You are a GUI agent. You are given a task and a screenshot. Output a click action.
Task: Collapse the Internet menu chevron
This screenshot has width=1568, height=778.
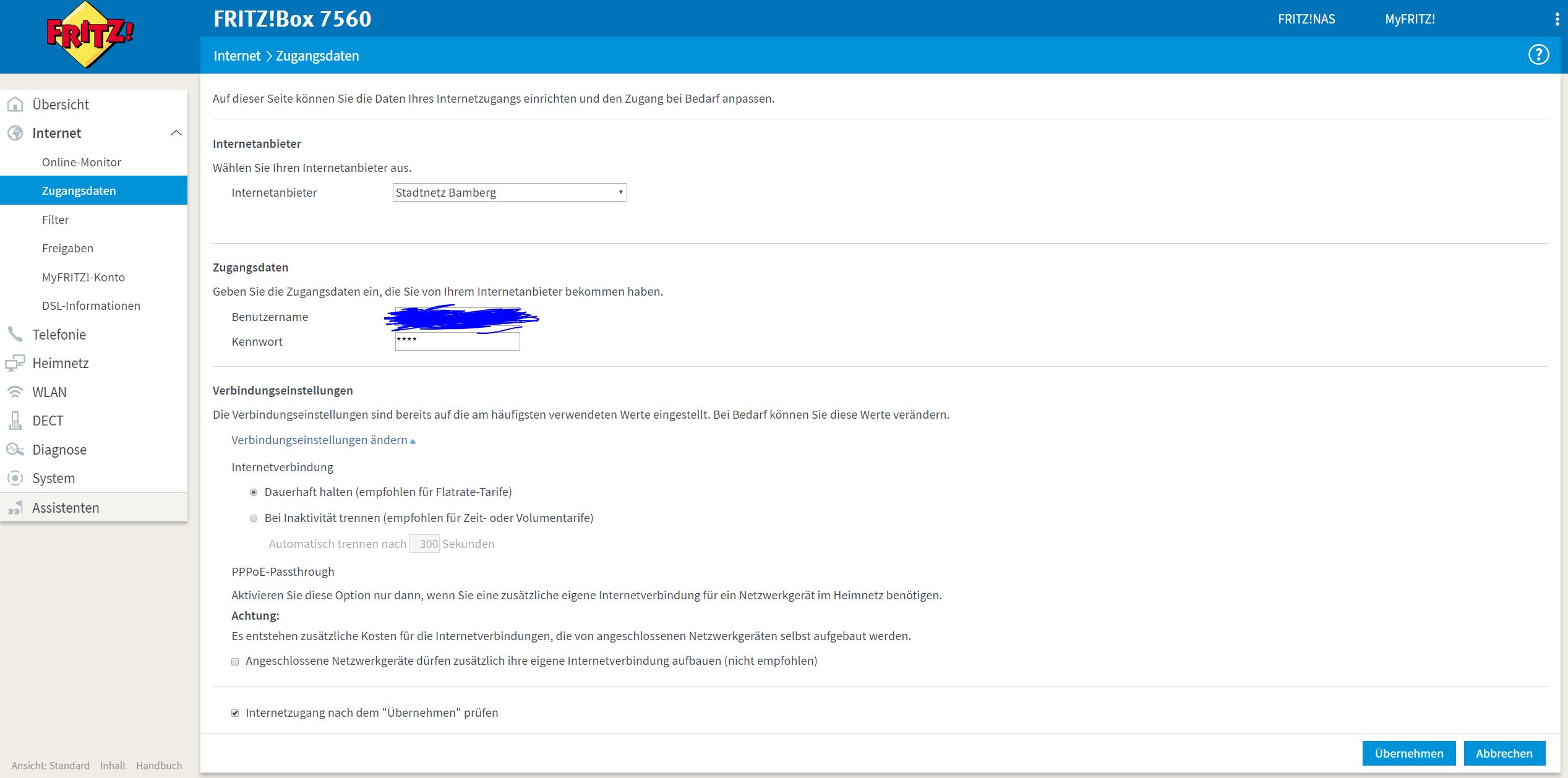176,133
